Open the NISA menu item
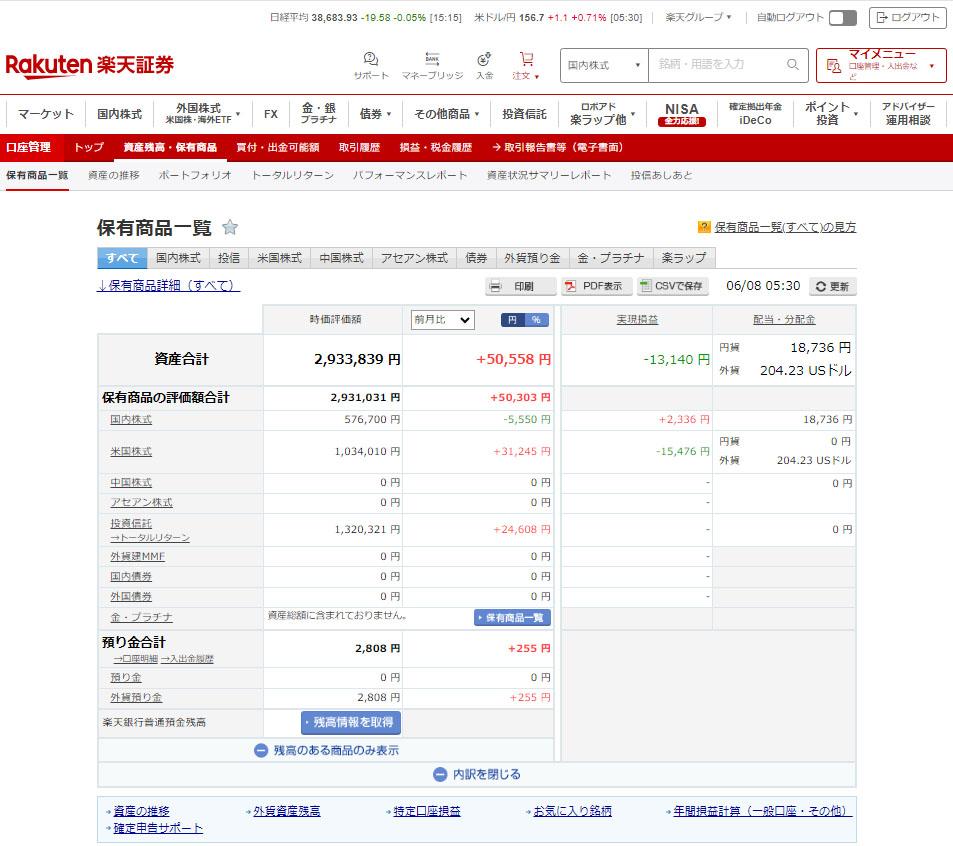953x846 pixels. pos(681,113)
